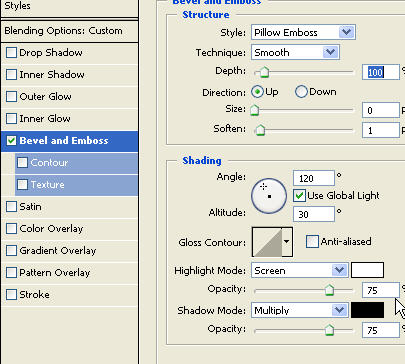Select the Contour sub-item label
The width and height of the screenshot is (405, 364).
point(49,163)
